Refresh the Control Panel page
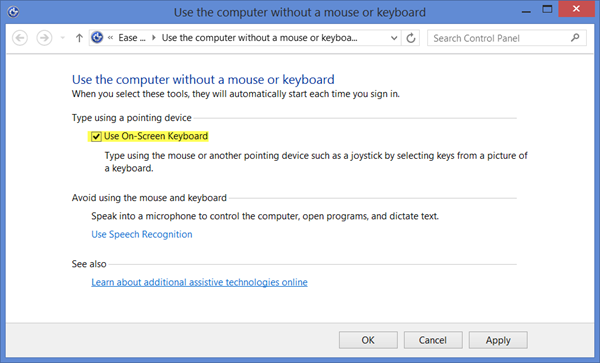 click(411, 38)
